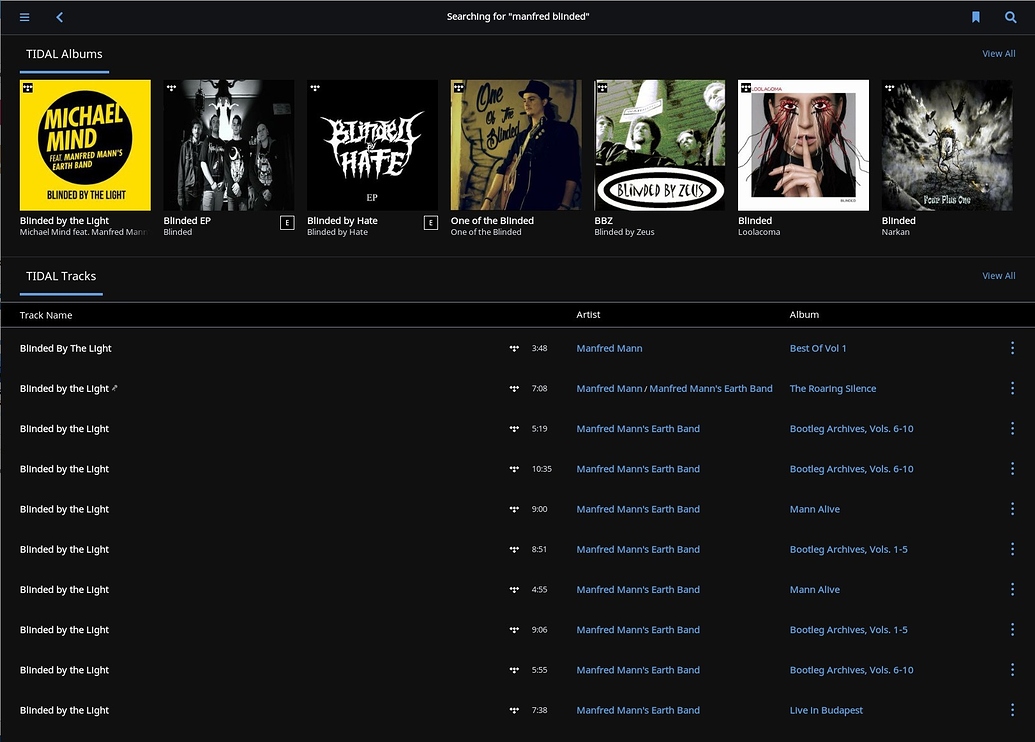This screenshot has height=742, width=1035.
Task: Open the Blinded EP album cover
Action: pos(228,145)
